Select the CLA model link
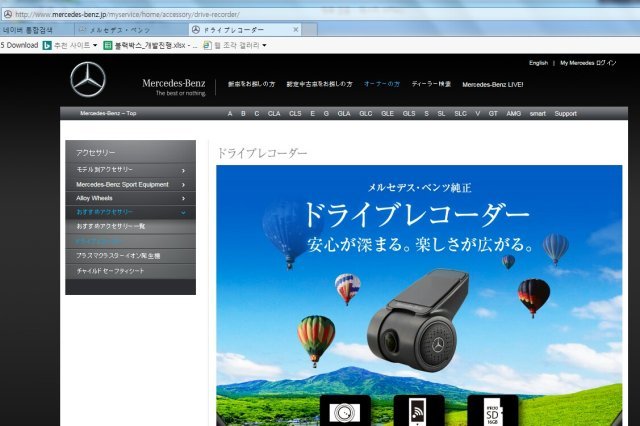The image size is (640, 426). 274,113
